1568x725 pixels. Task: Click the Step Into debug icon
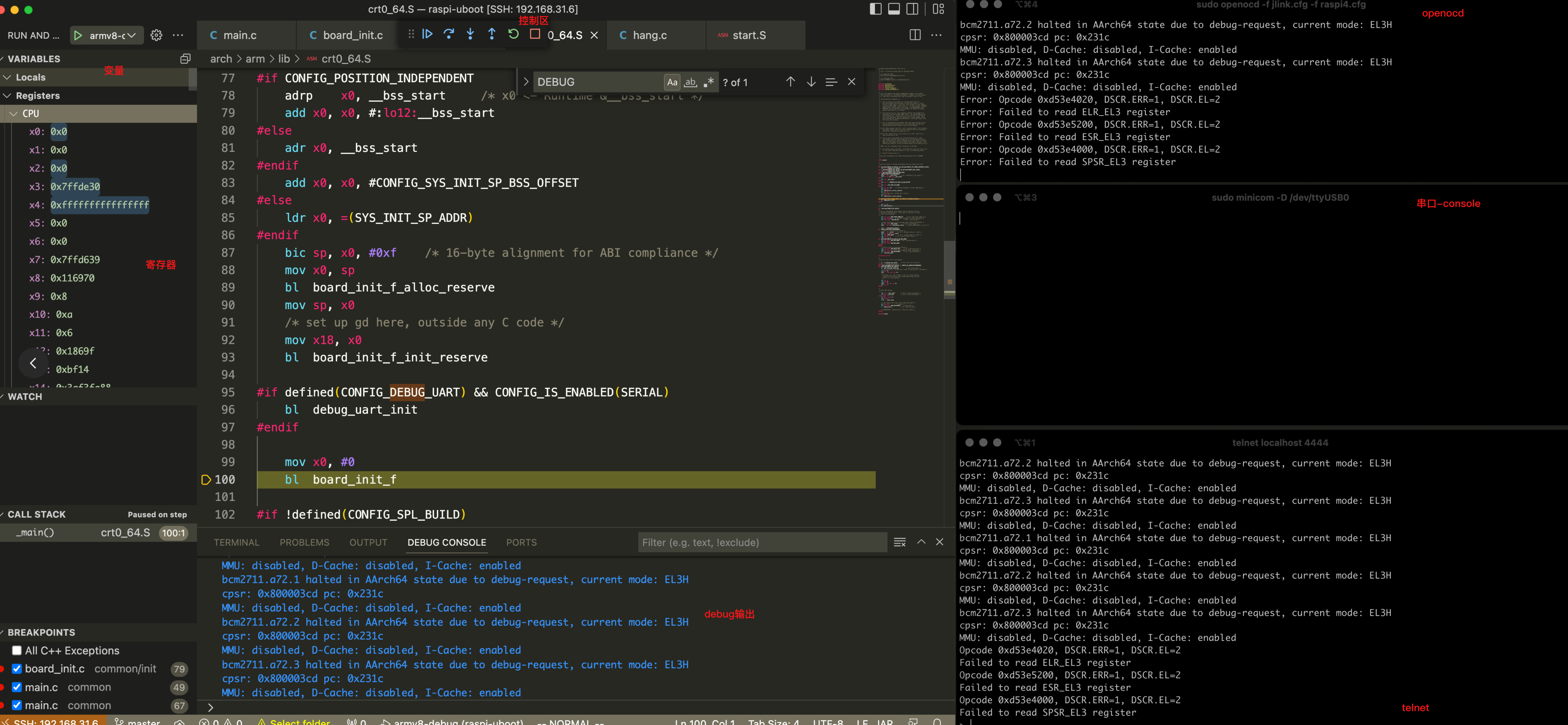pos(470,34)
